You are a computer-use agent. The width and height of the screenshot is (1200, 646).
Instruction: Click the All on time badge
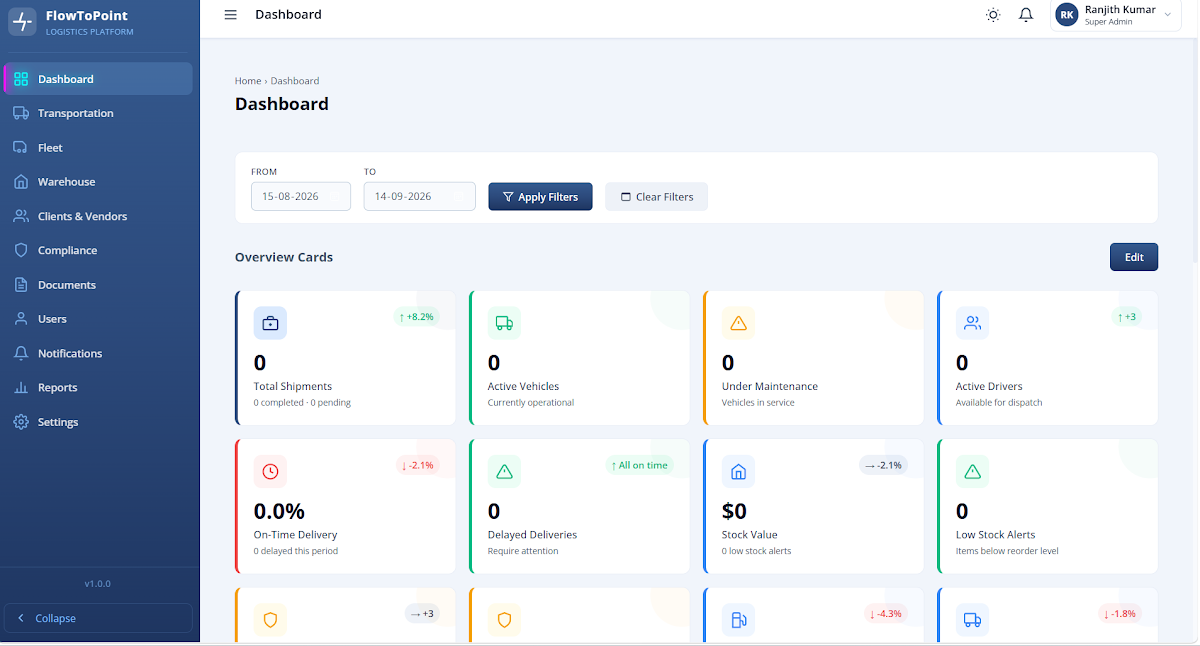click(x=639, y=465)
